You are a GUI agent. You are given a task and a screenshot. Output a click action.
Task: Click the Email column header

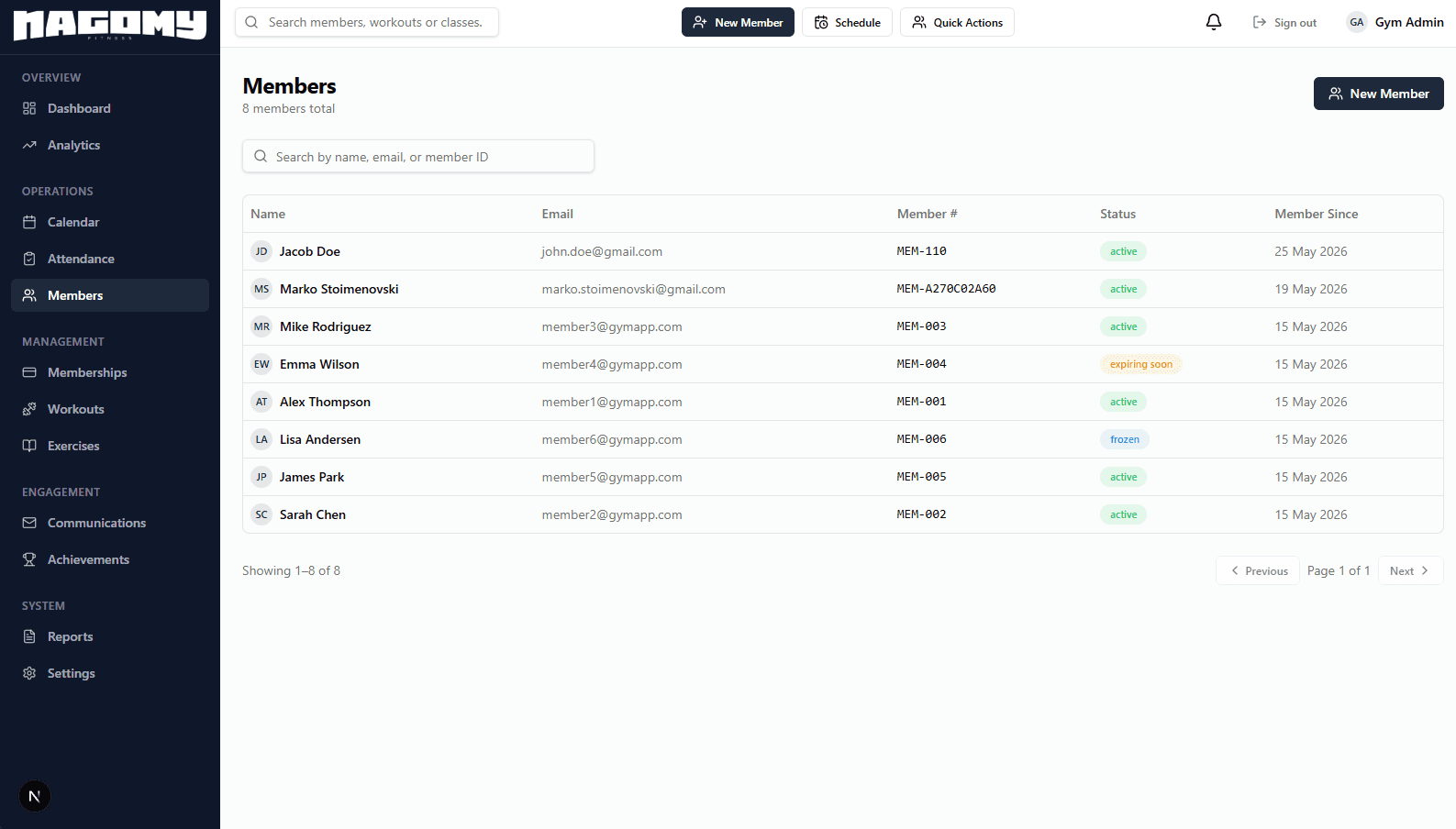(557, 214)
